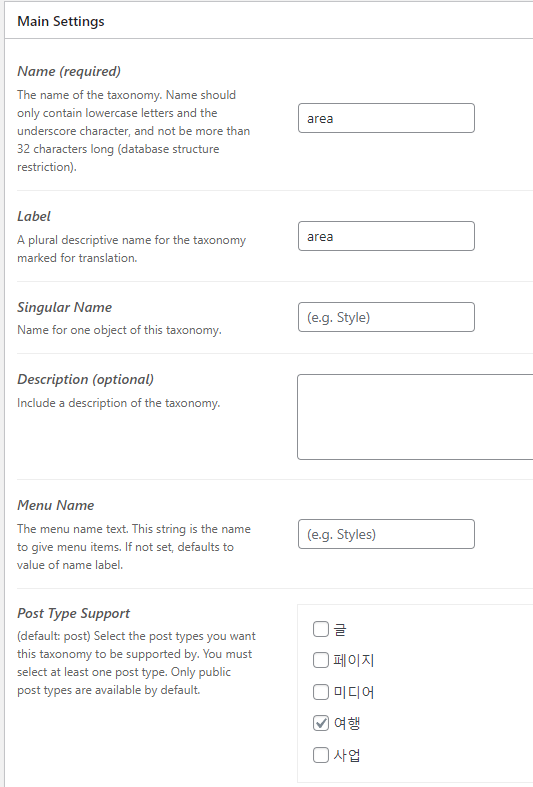
Task: Click the Singular Name heading
Action: [64, 307]
